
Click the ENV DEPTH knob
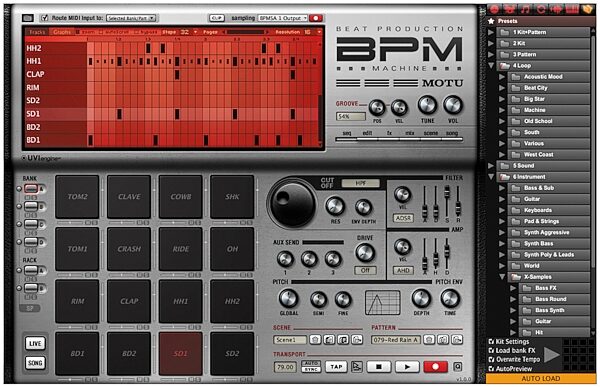pos(363,207)
